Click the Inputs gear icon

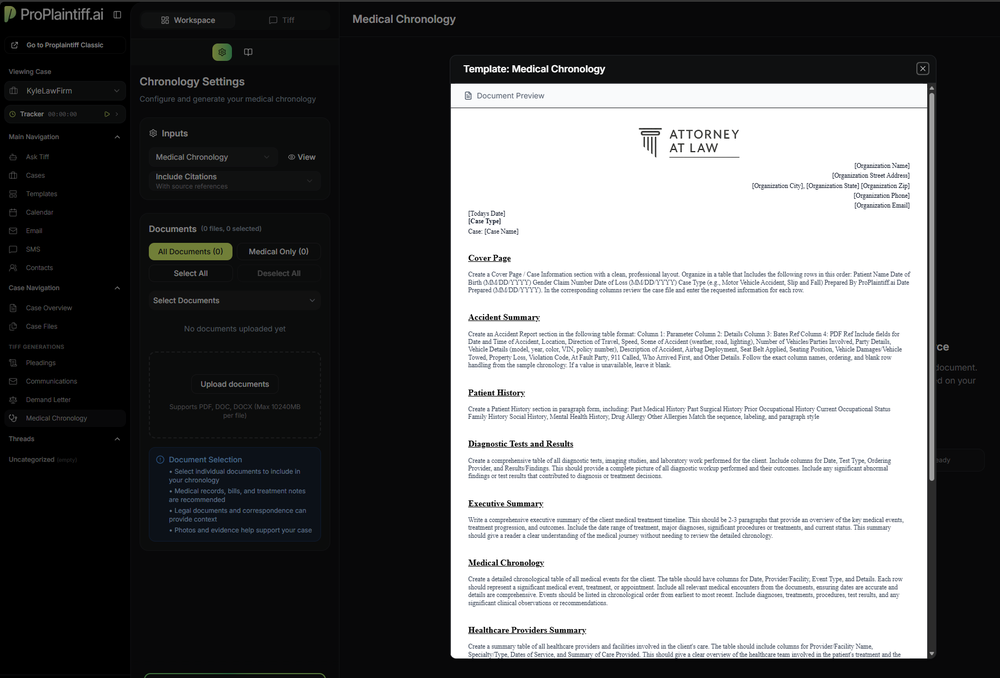(153, 133)
